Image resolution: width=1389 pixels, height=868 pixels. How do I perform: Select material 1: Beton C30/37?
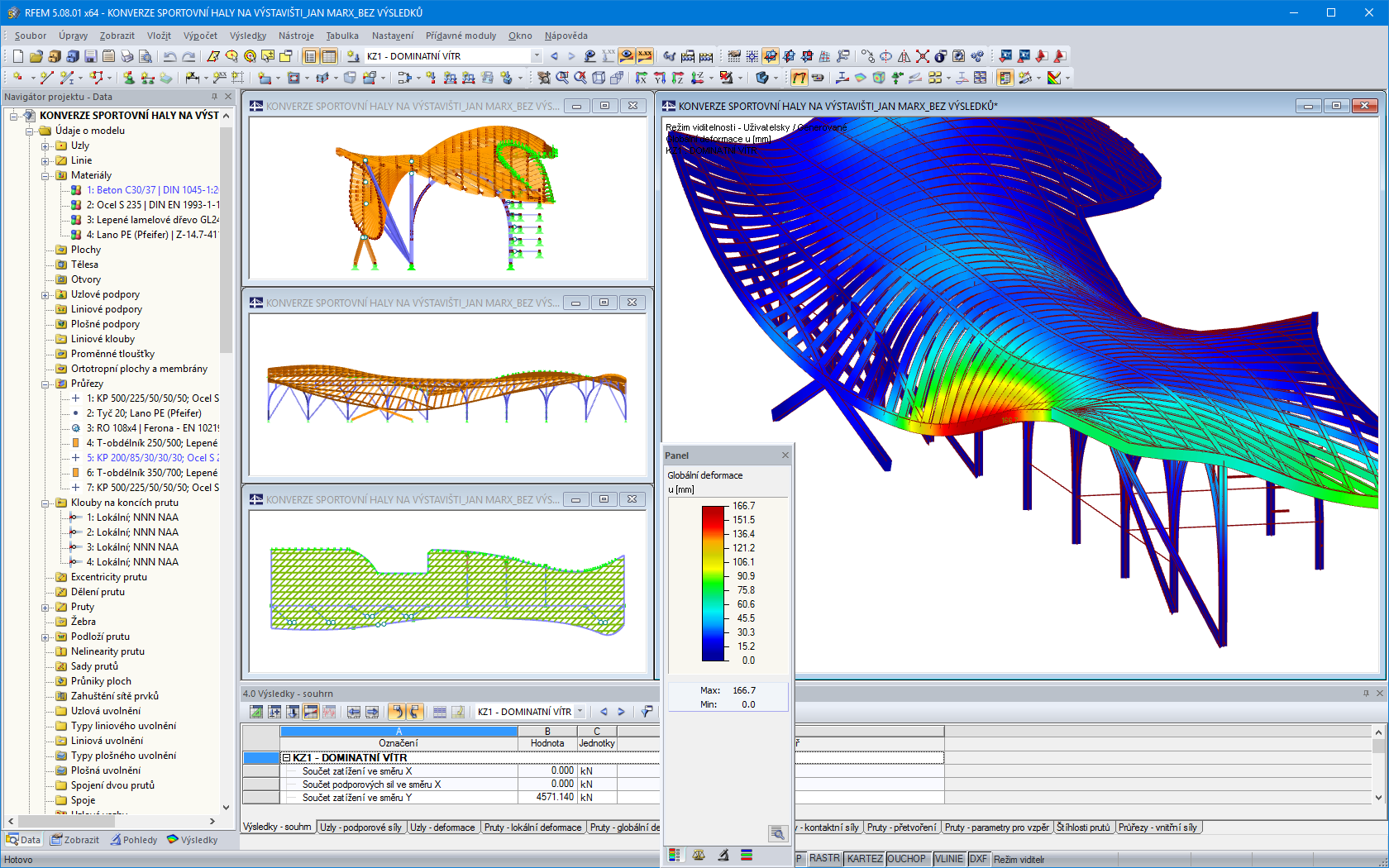[153, 190]
